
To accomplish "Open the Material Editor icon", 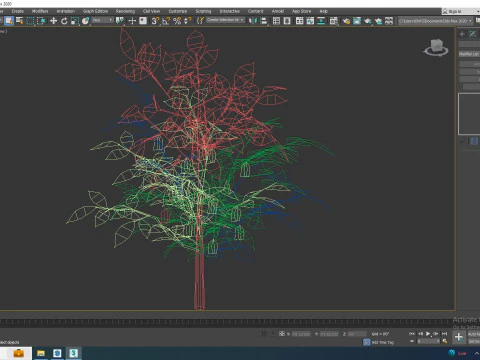I will pyautogui.click(x=333, y=21).
